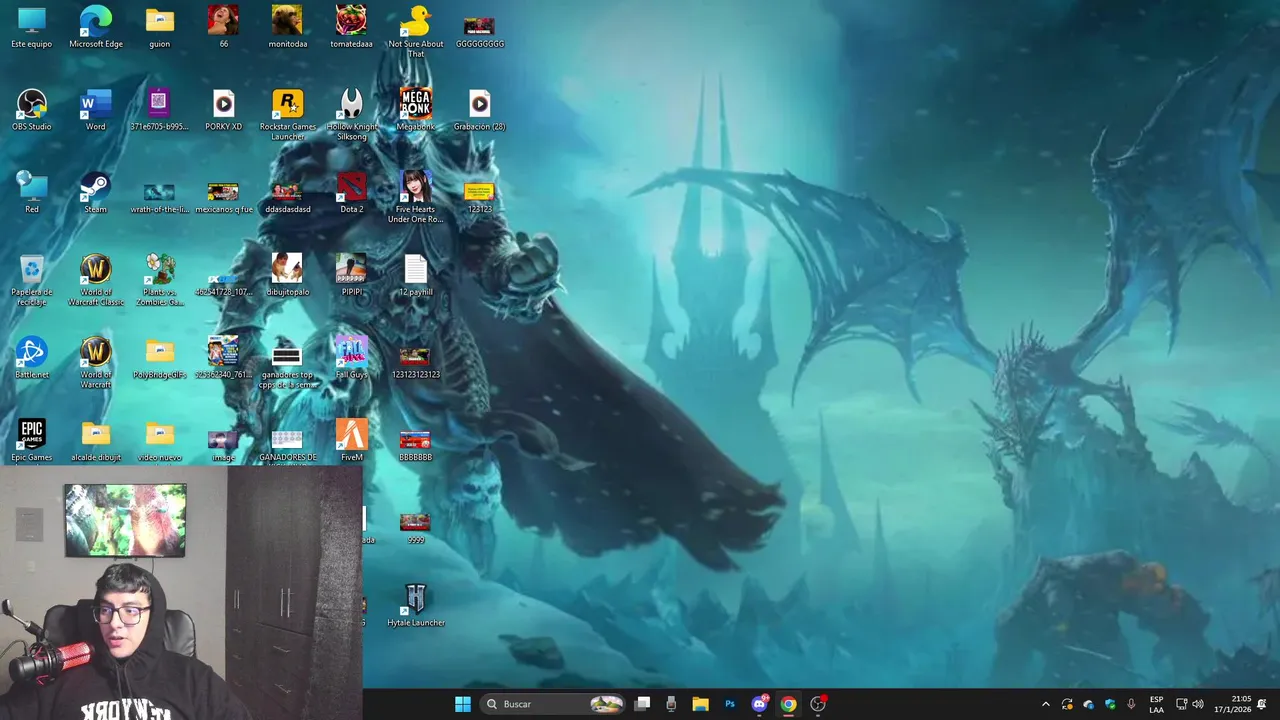Focus the Buscar taskbar search box
Image resolution: width=1280 pixels, height=720 pixels.
coord(552,704)
